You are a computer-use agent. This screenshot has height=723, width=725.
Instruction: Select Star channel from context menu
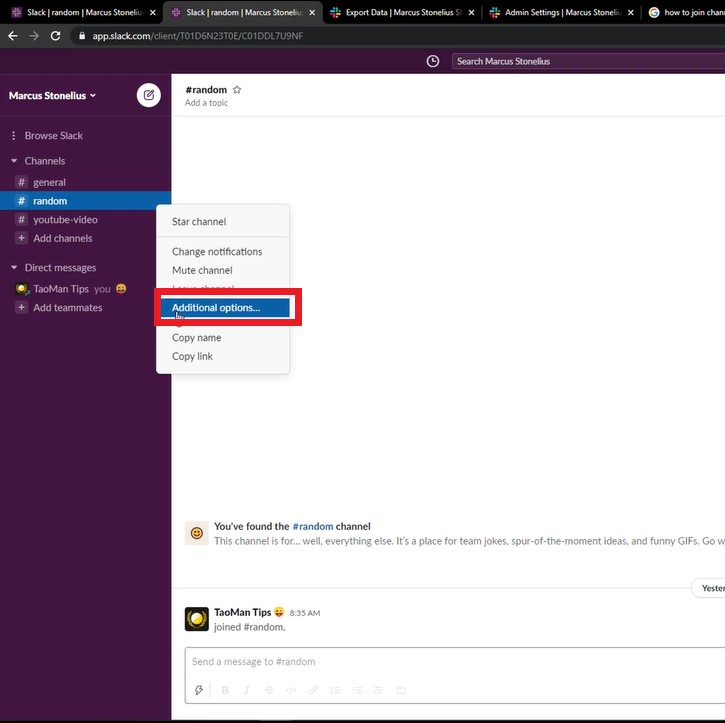coord(223,221)
